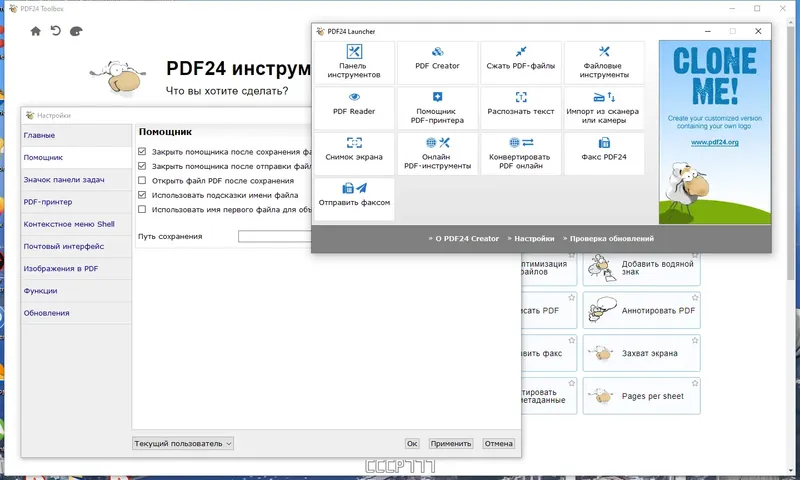Open Почтовый интерфейс settings
This screenshot has height=480, width=800.
[x=77, y=246]
